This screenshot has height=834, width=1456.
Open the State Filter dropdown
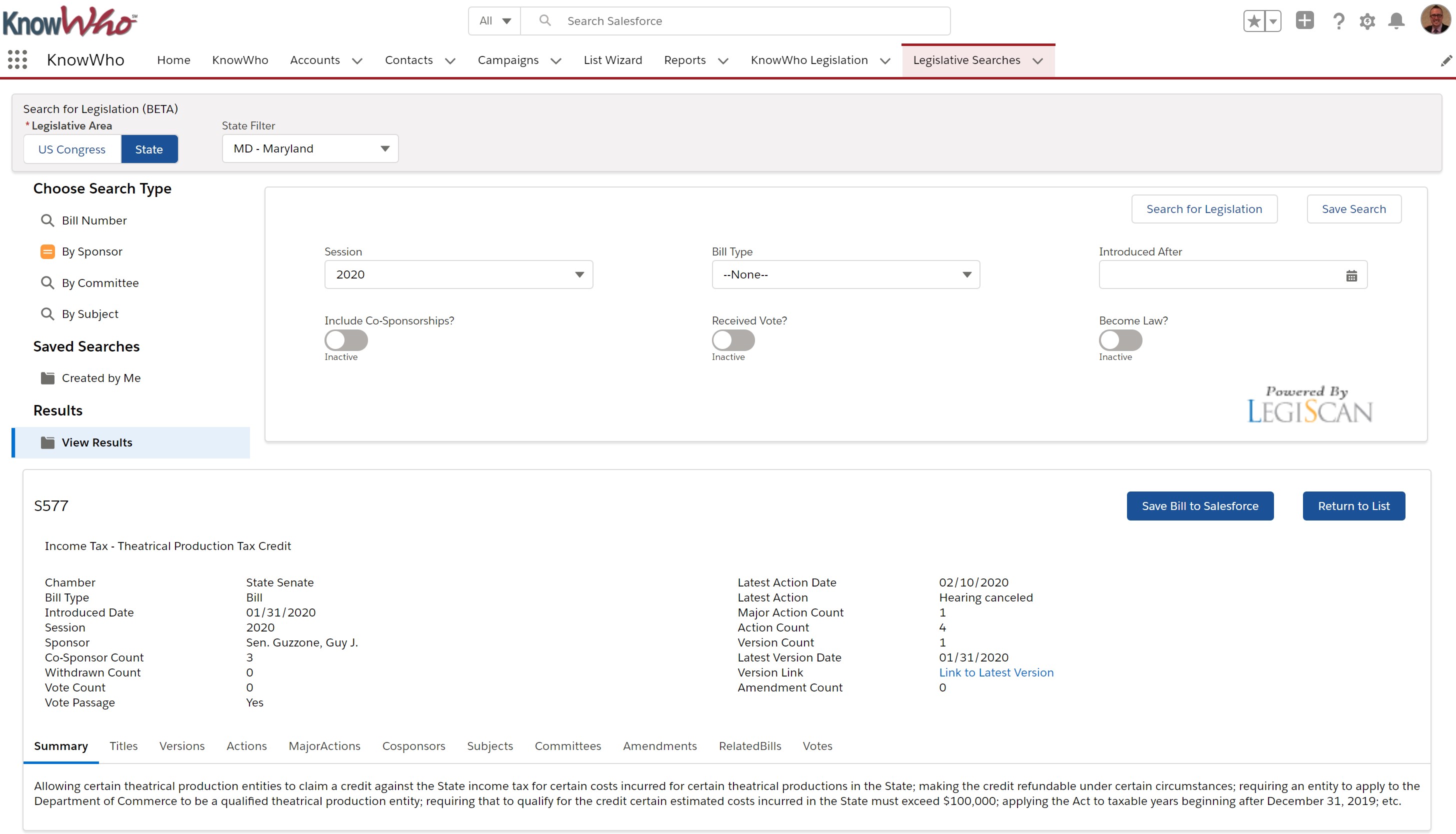[310, 149]
